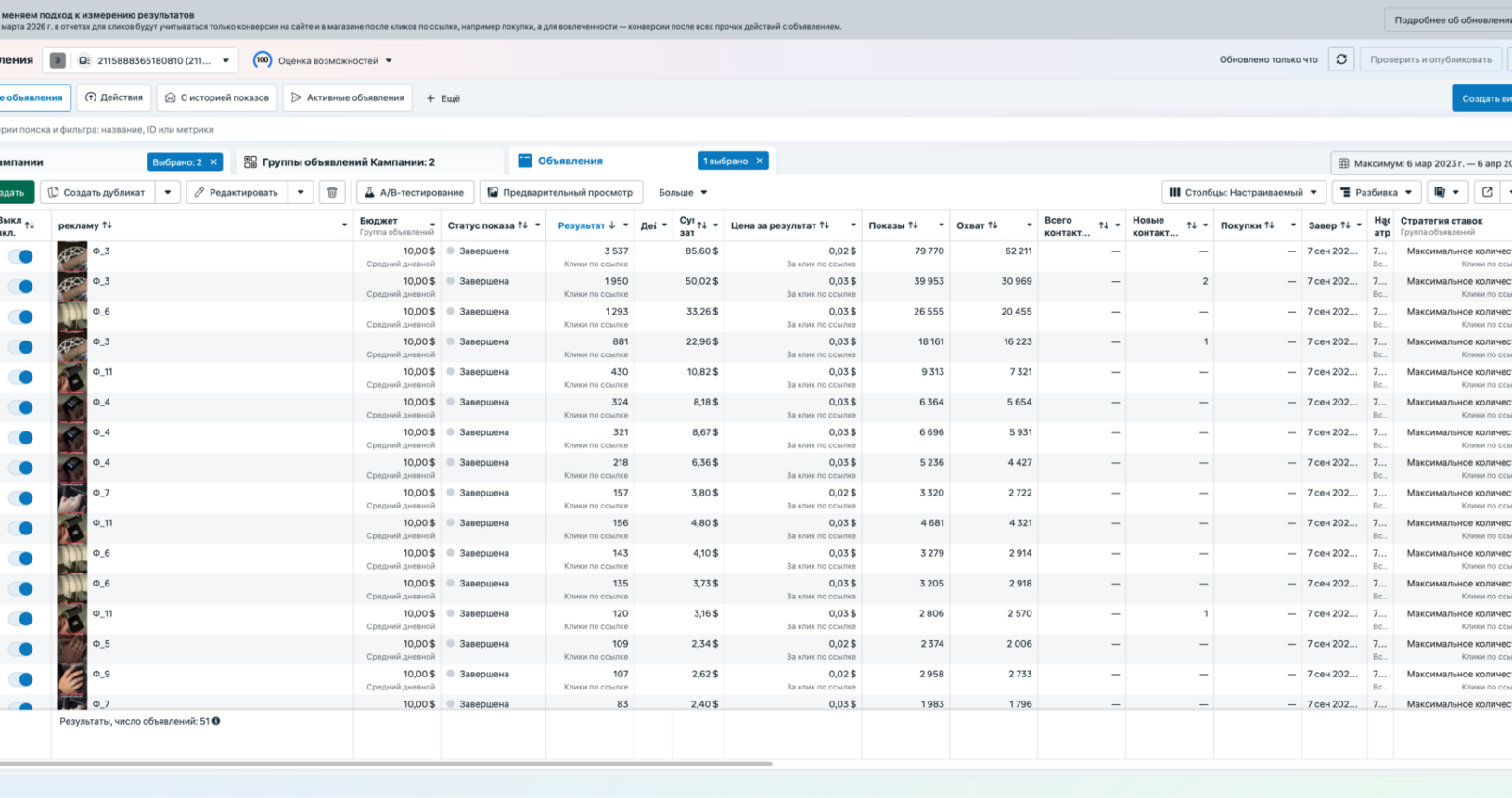The width and height of the screenshot is (1512, 798).
Task: Toggle off the first Ф_3 ad
Action: 21,256
